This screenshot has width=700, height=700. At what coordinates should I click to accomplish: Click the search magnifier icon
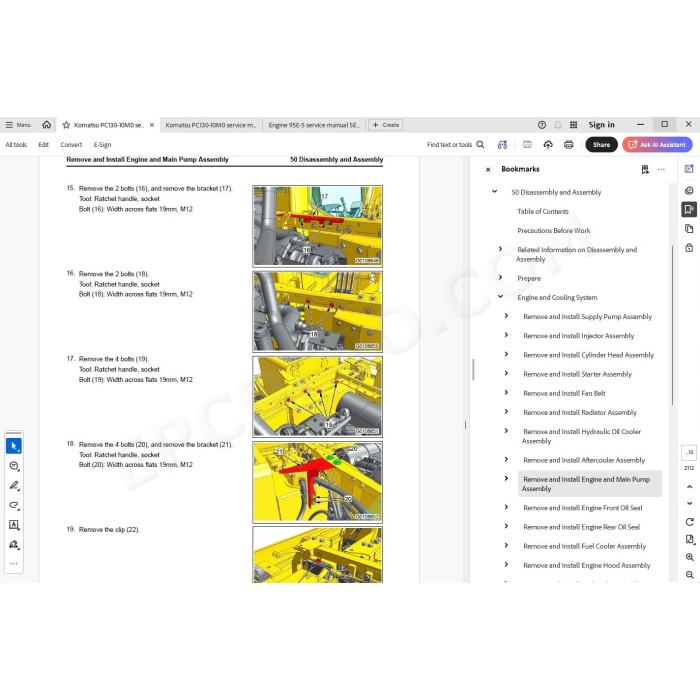point(480,145)
